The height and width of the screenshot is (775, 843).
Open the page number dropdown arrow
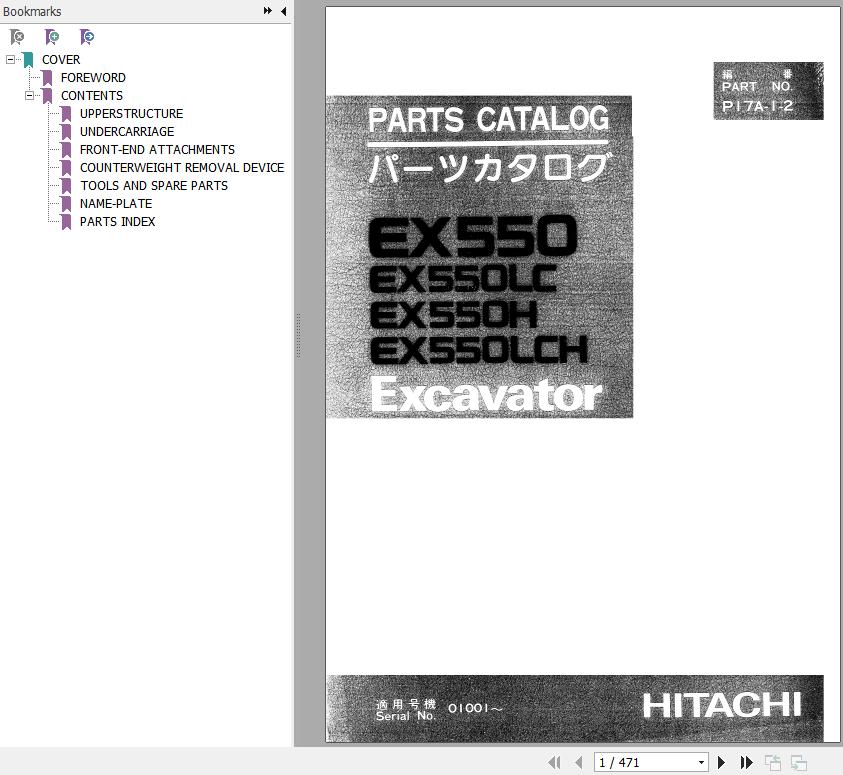pyautogui.click(x=701, y=762)
